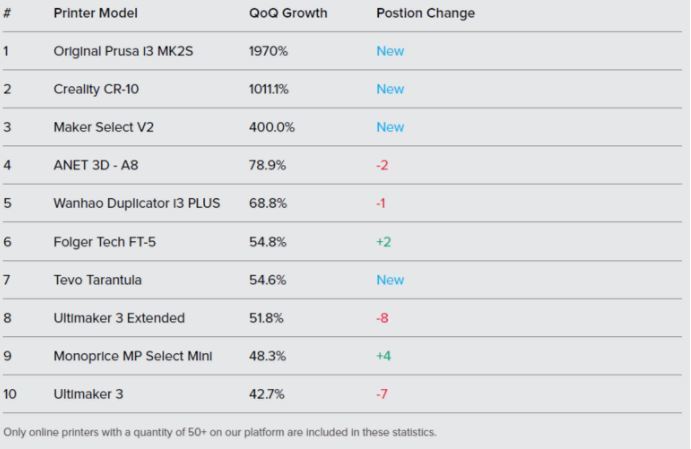Click the 1970% growth value
This screenshot has height=449, width=691.
[x=268, y=51]
